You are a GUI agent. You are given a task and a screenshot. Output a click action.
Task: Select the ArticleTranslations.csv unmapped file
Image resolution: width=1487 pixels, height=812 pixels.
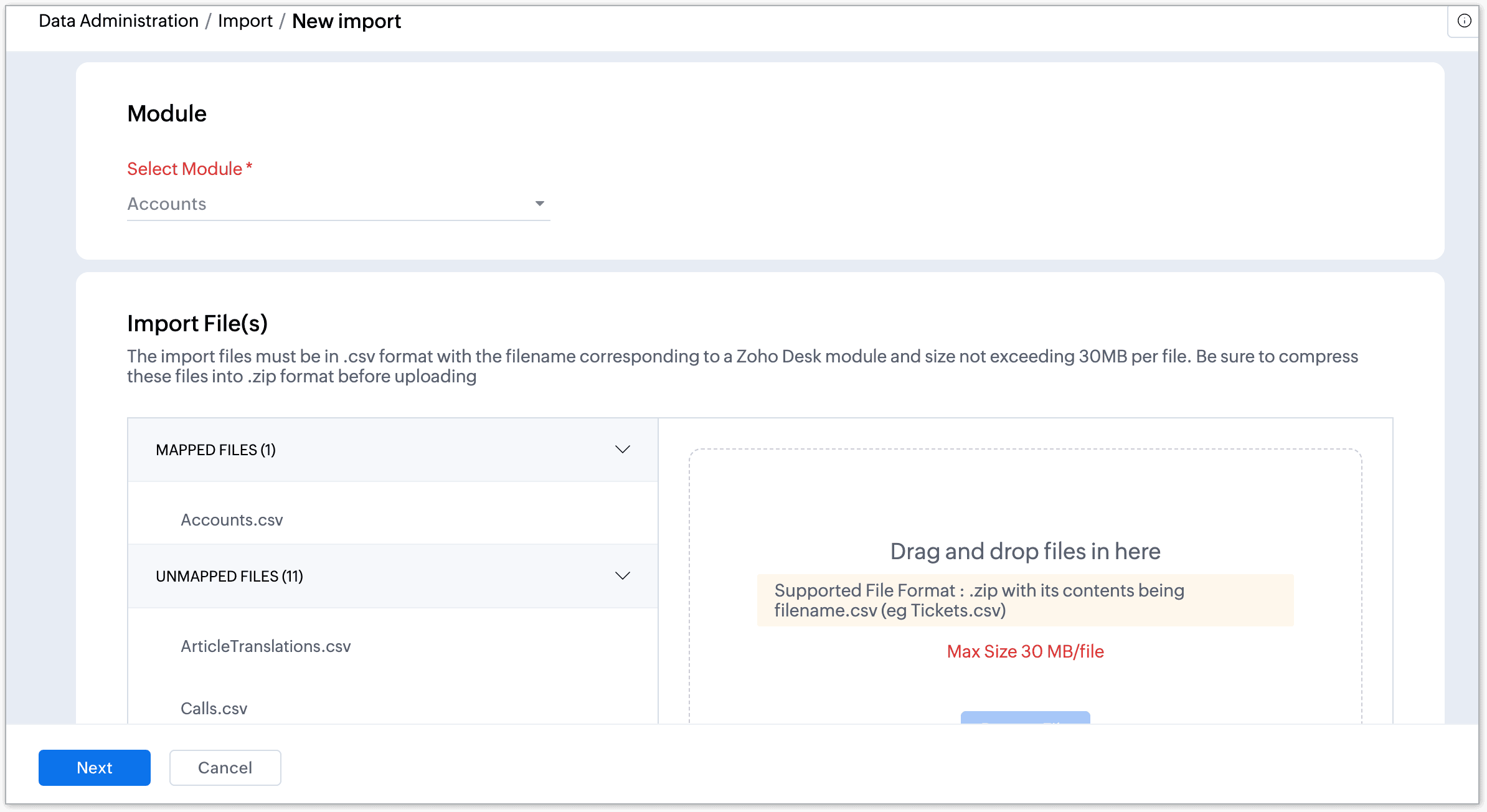pyautogui.click(x=265, y=646)
